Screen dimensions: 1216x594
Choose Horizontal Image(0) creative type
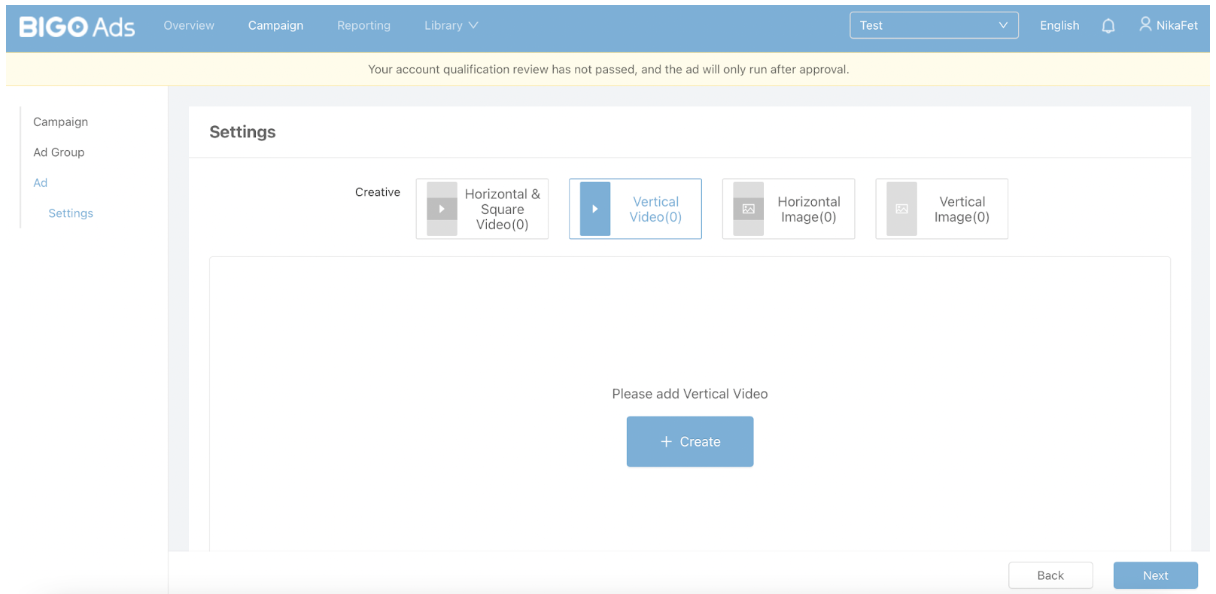[788, 209]
